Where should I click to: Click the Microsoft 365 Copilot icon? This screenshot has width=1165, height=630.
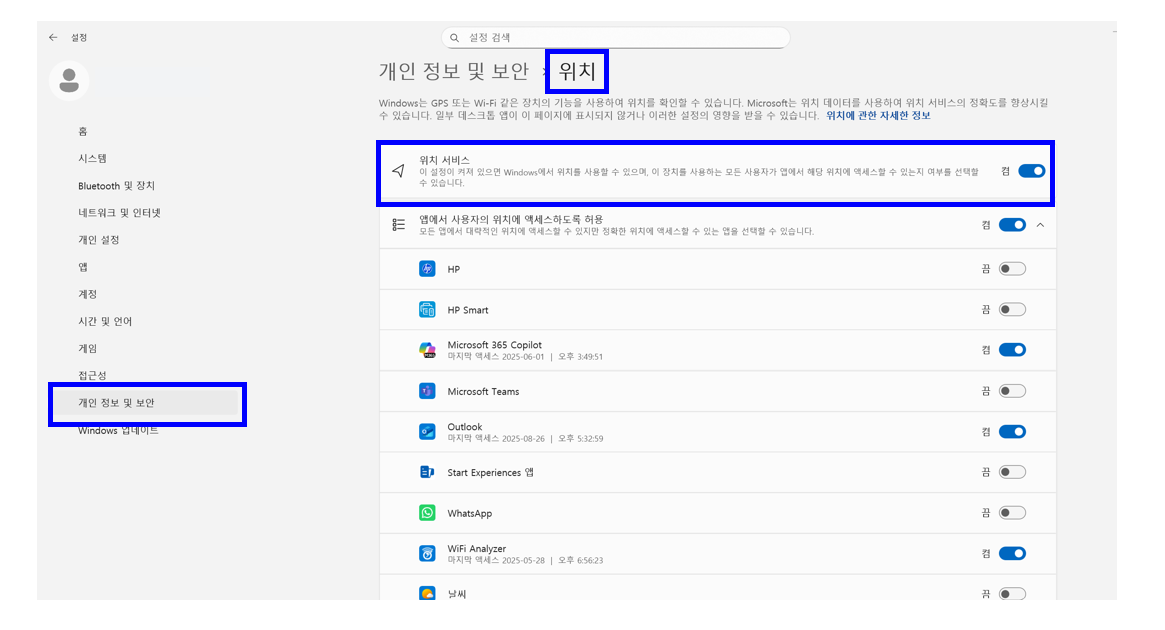[427, 350]
